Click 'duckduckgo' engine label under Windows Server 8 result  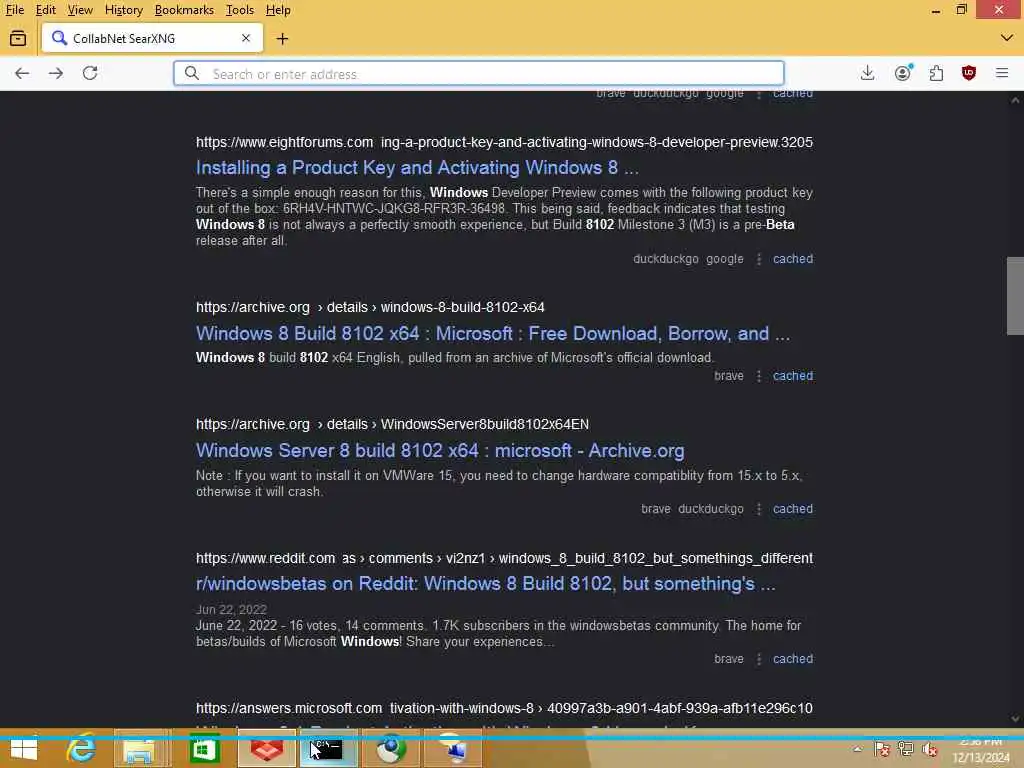[711, 509]
